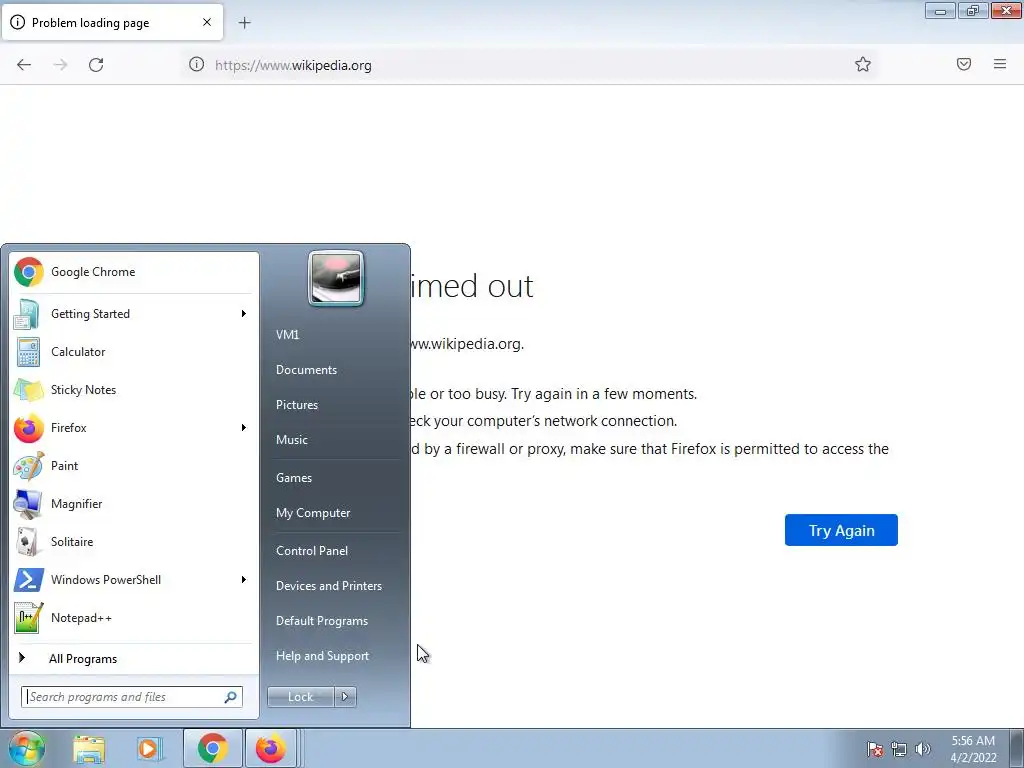Click the Windows Start orb

(26, 748)
